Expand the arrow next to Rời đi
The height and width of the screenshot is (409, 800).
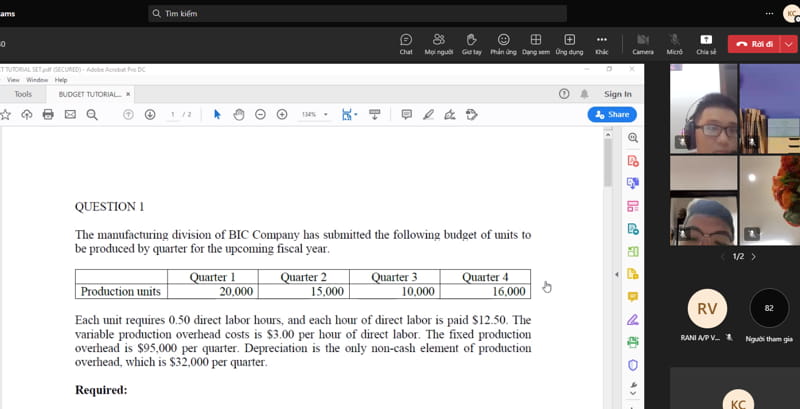pyautogui.click(x=789, y=44)
